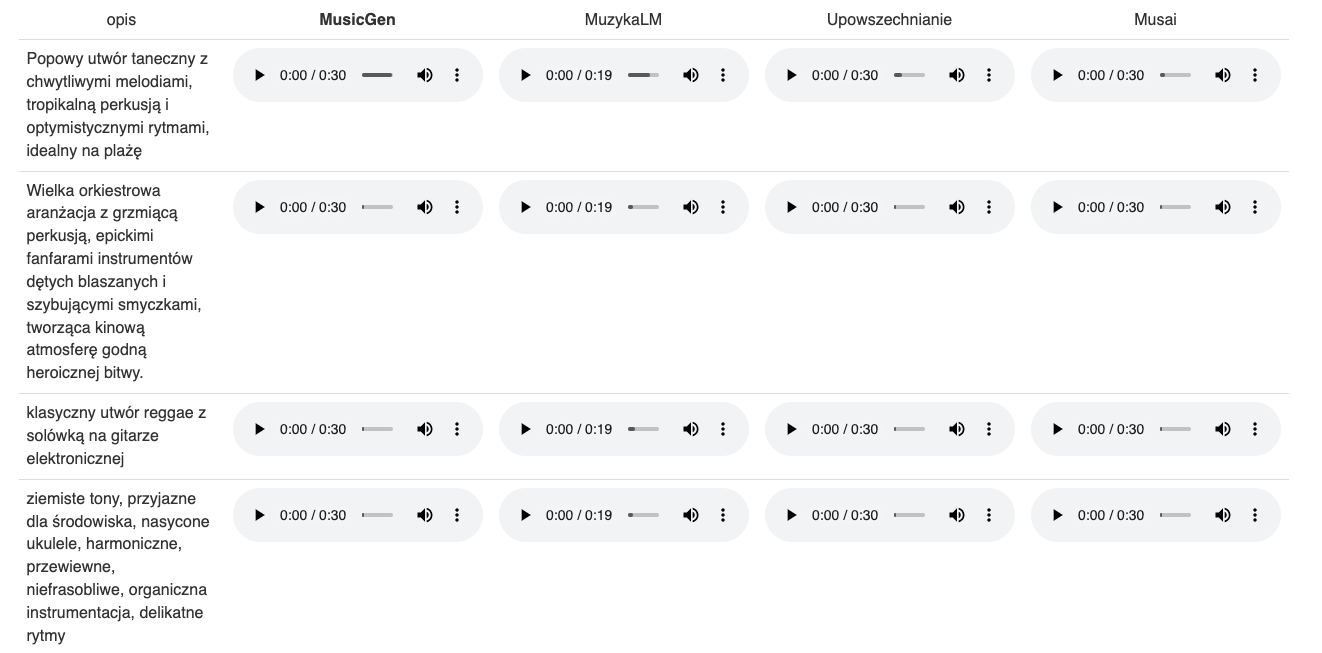Image resolution: width=1322 pixels, height=653 pixels.
Task: Mute the MusicGen reggae audio player
Action: pyautogui.click(x=425, y=429)
